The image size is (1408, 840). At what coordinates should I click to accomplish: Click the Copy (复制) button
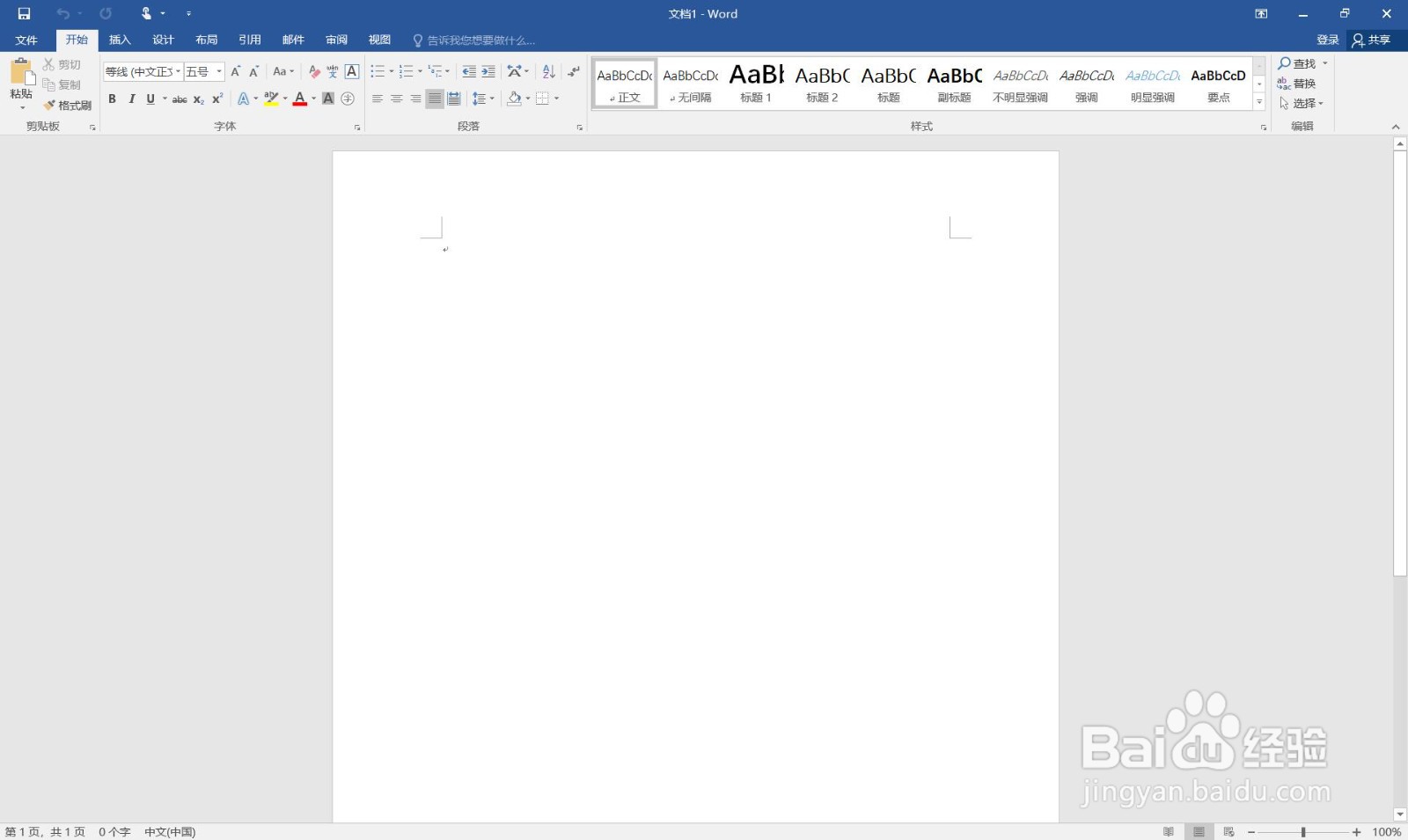point(62,84)
